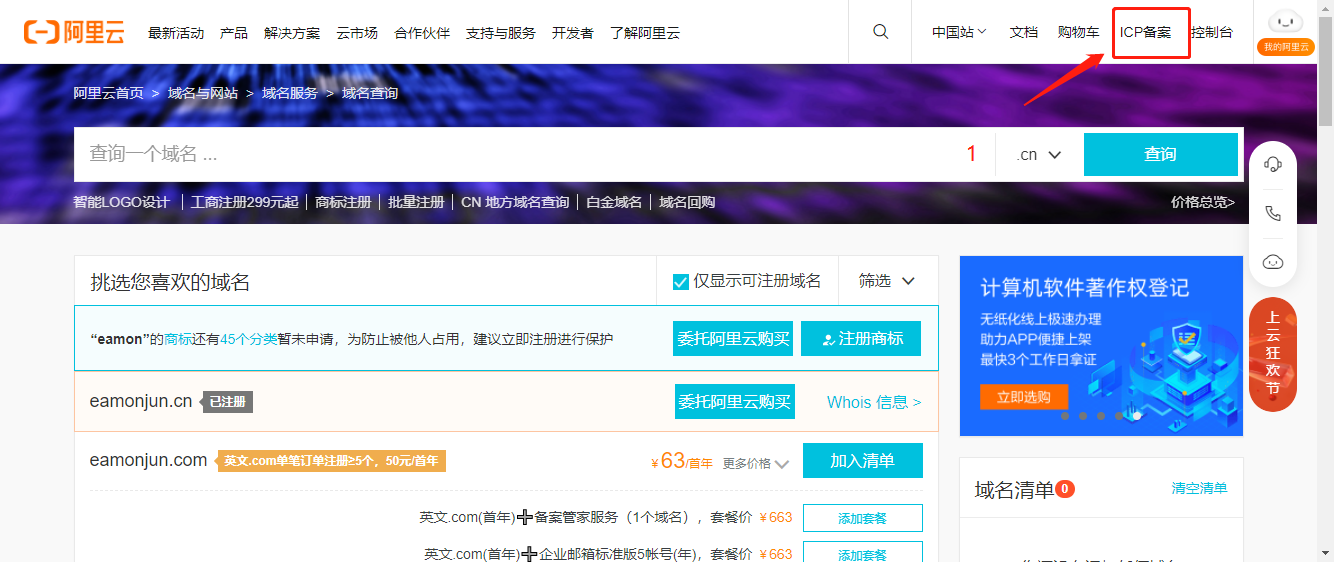Open CN 地方域名查询 link
Viewport: 1334px width, 562px height.
tap(515, 202)
